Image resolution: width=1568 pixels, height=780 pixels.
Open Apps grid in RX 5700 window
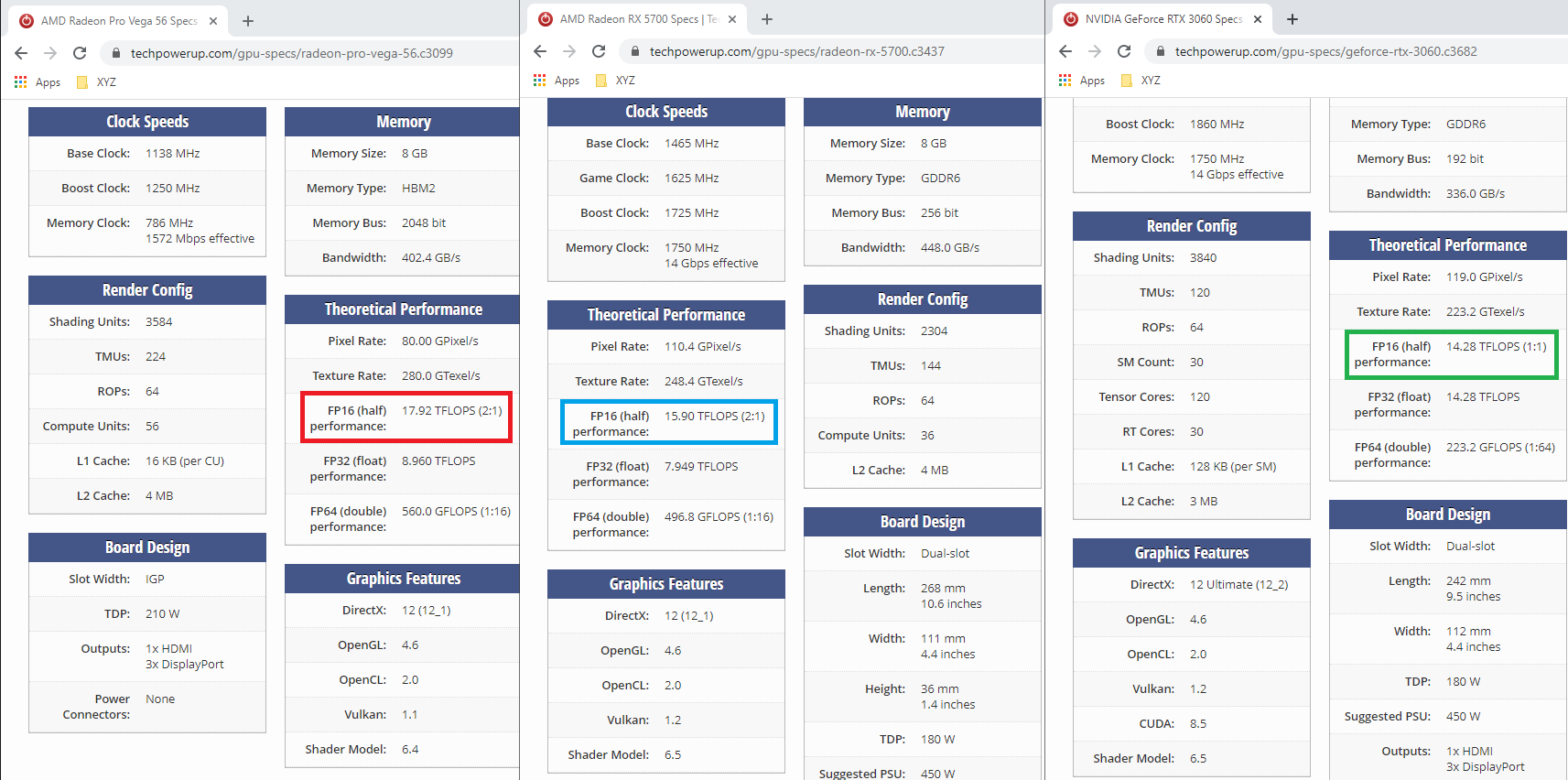click(557, 81)
